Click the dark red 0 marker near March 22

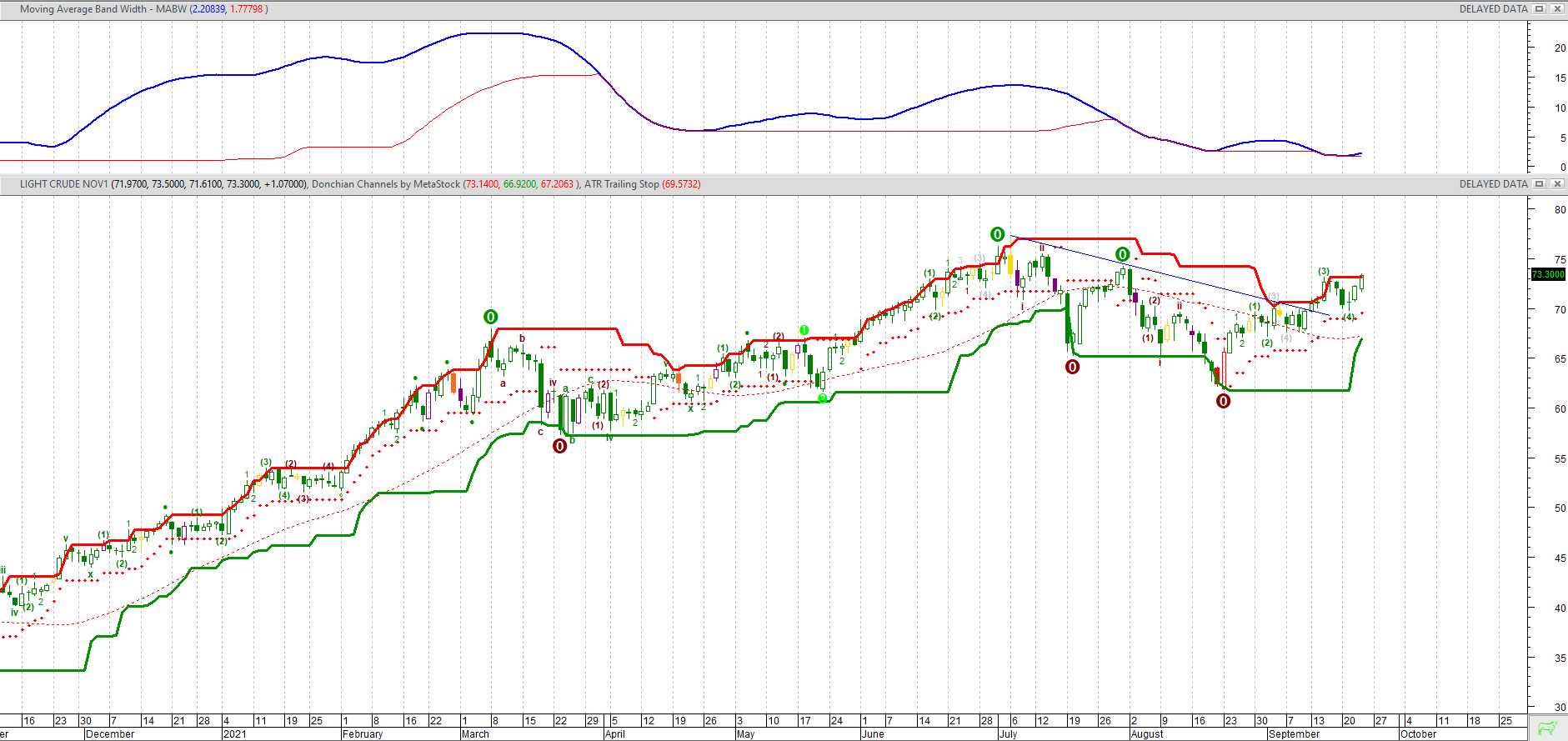560,446
